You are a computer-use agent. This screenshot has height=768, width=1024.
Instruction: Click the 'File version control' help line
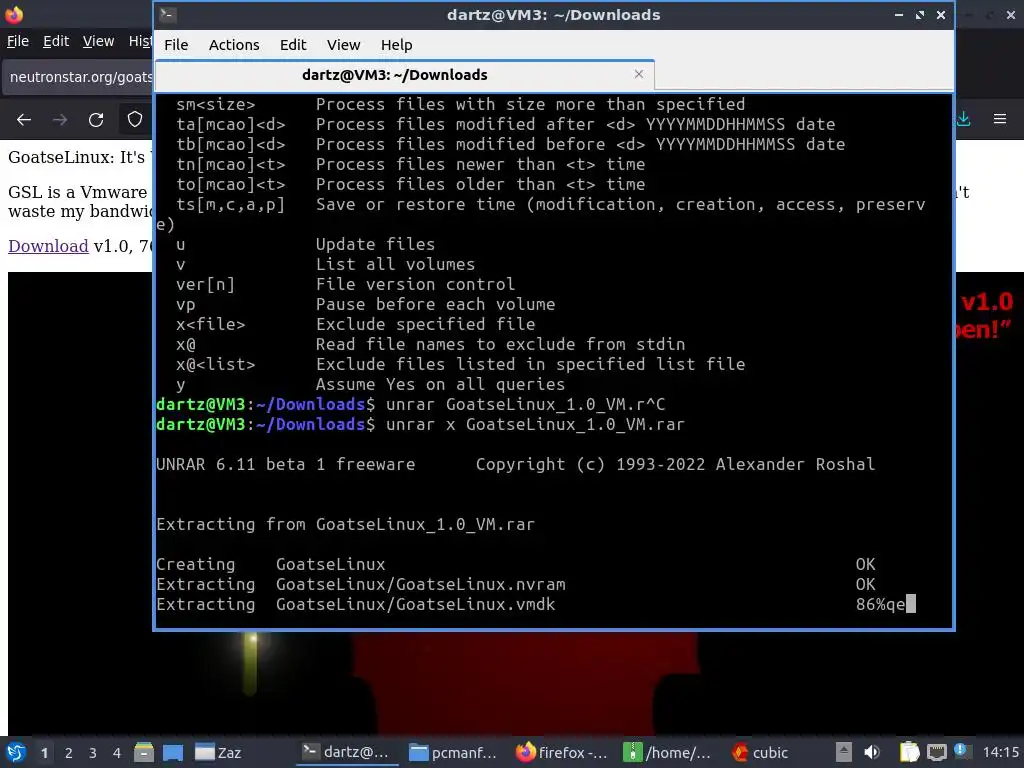[415, 285]
